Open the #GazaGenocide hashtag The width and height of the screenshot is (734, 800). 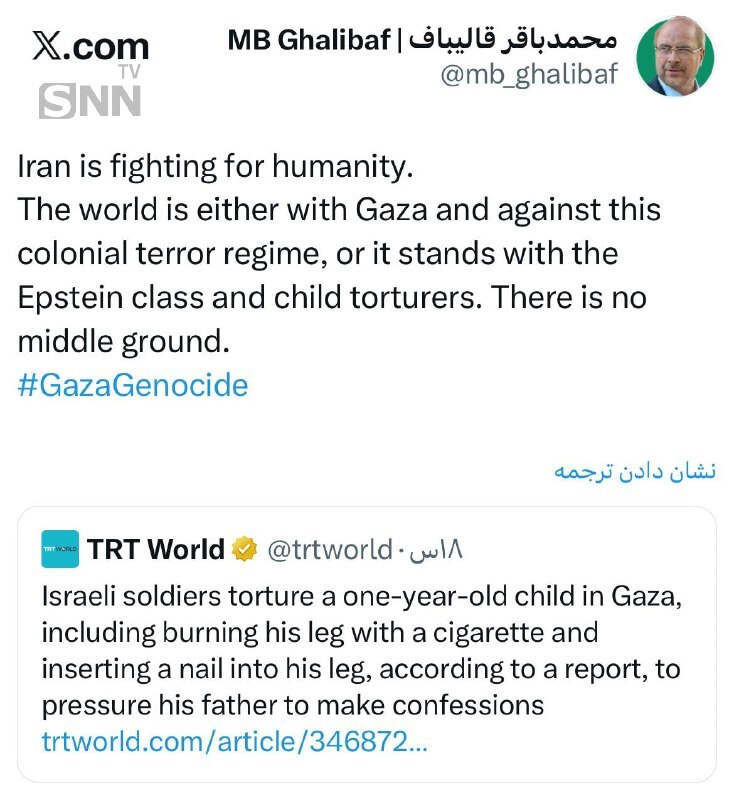132,385
